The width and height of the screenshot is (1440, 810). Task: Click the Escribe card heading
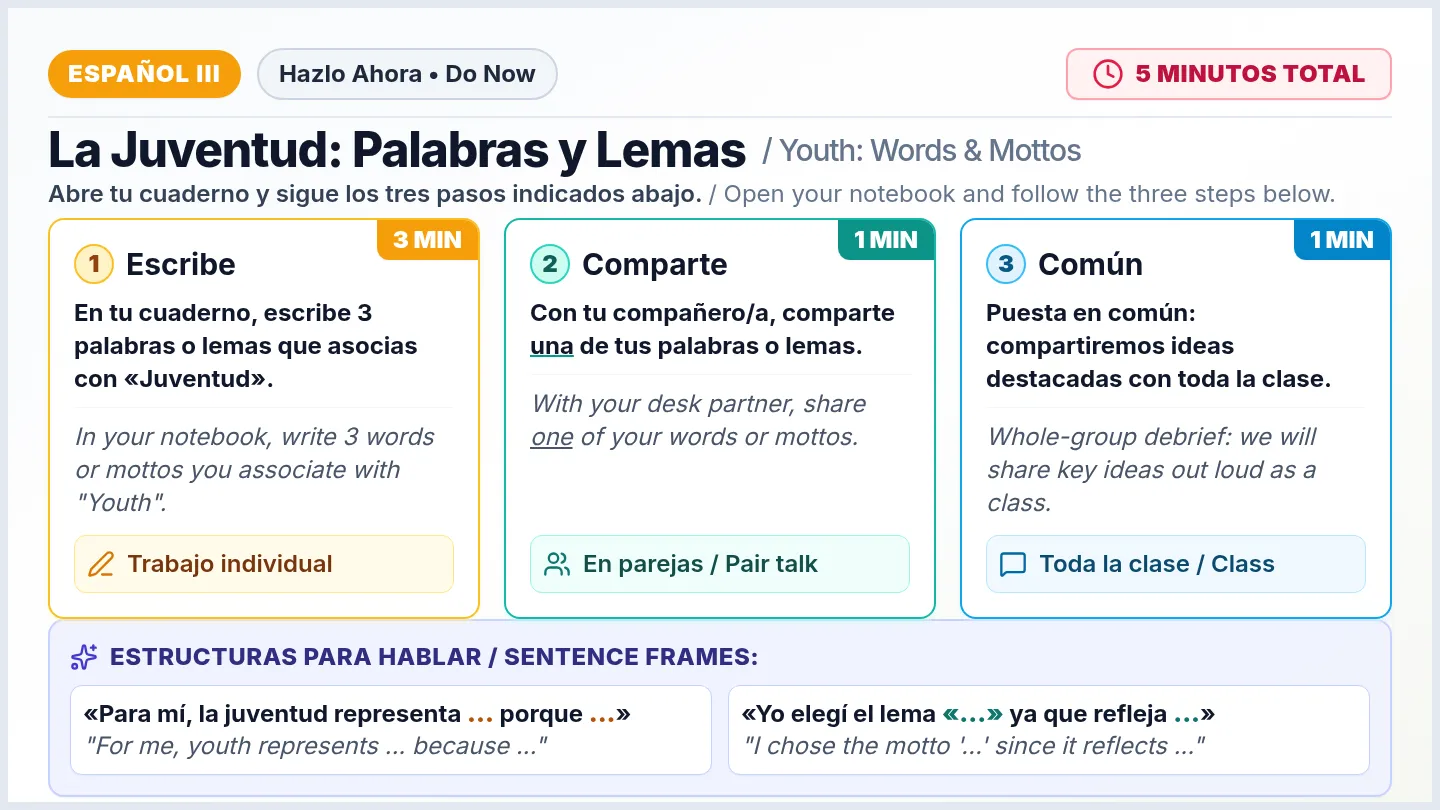[x=181, y=264]
